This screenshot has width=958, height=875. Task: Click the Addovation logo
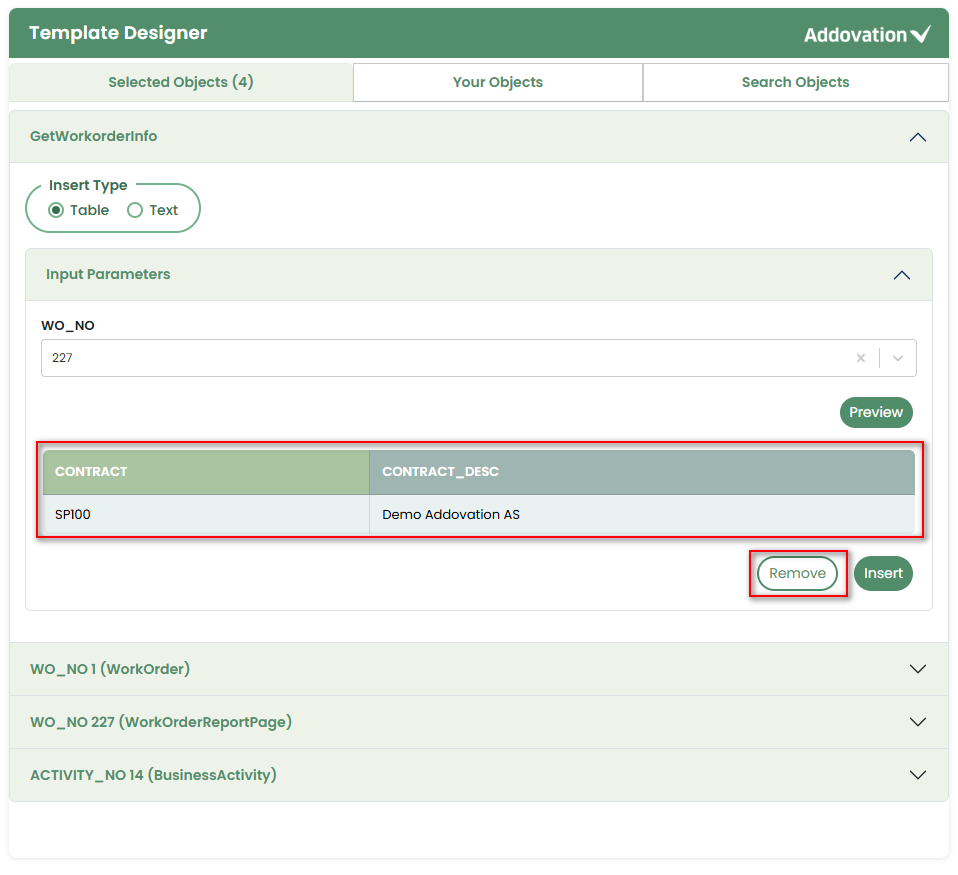(x=866, y=35)
